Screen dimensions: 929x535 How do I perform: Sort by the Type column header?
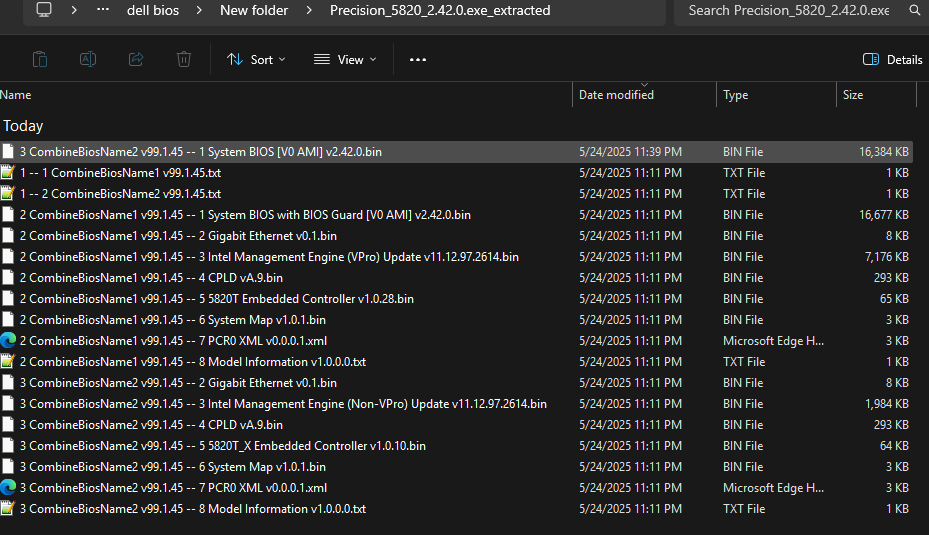pyautogui.click(x=735, y=95)
